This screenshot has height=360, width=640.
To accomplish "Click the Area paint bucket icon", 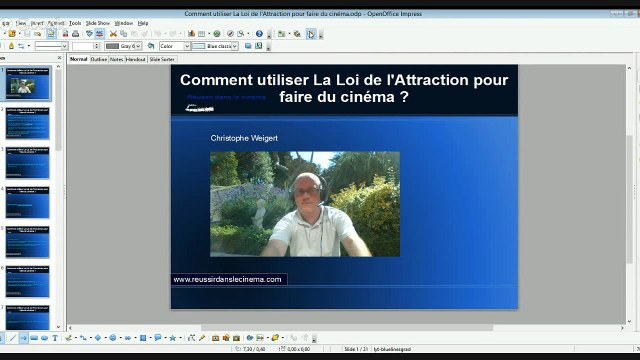I will coord(151,46).
